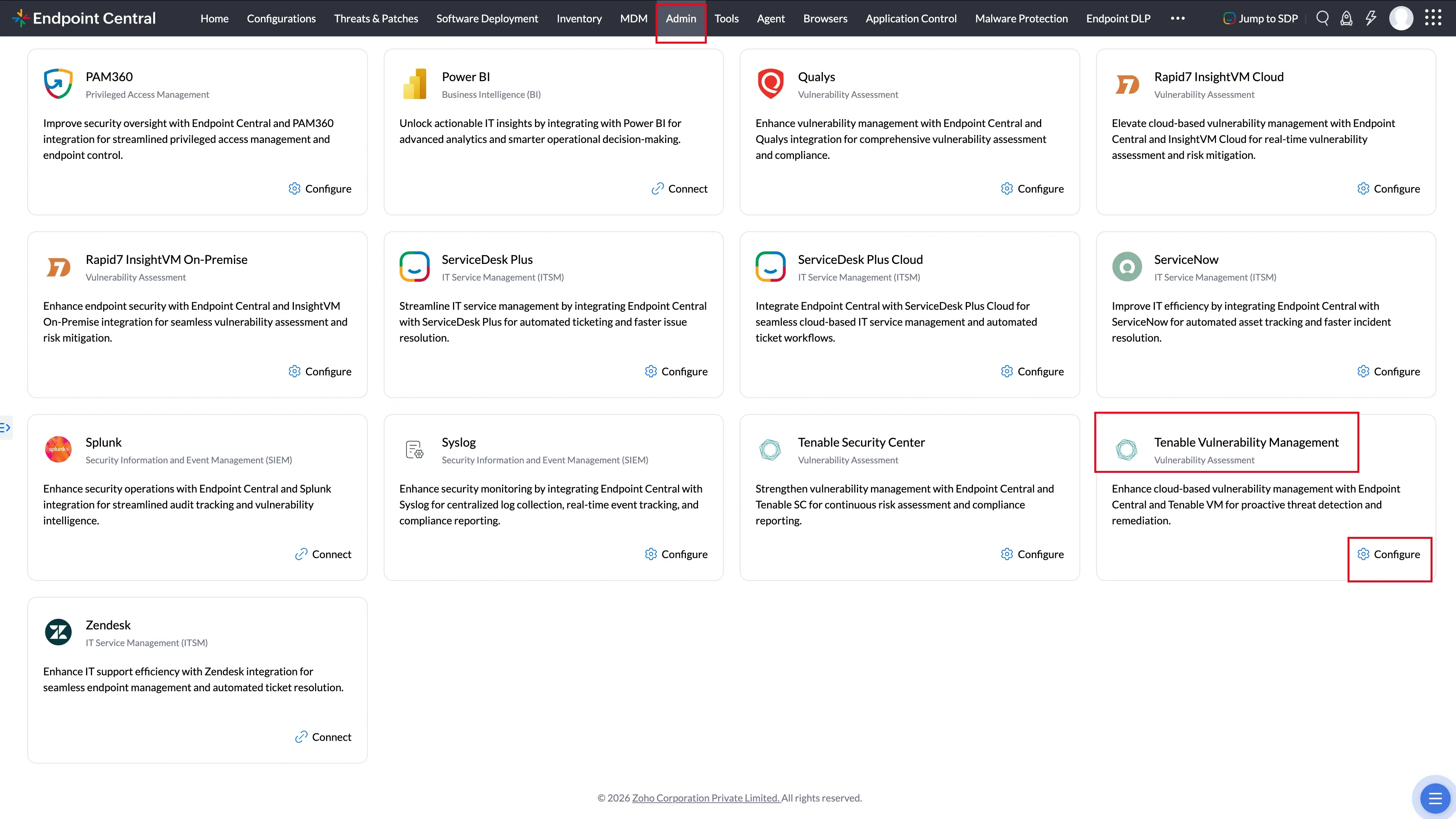Image resolution: width=1456 pixels, height=819 pixels.
Task: Click Jump to SDP link
Action: (x=1260, y=19)
